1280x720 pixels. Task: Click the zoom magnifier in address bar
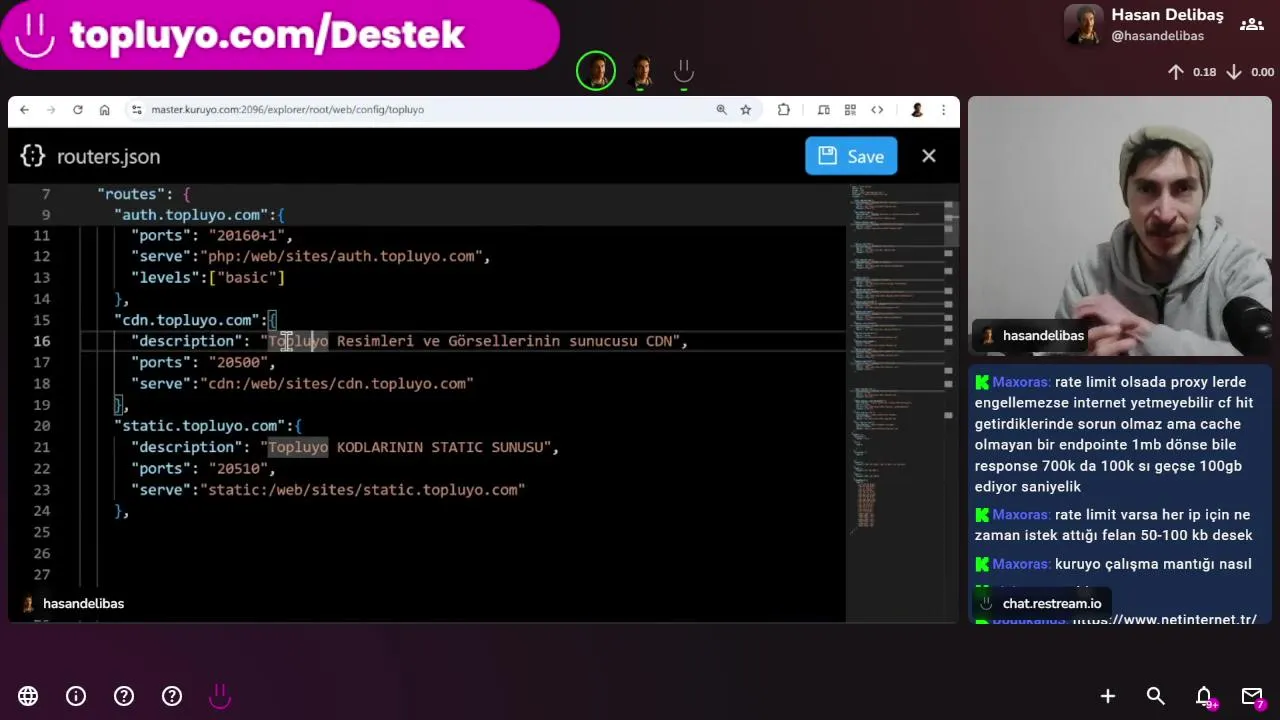point(721,110)
